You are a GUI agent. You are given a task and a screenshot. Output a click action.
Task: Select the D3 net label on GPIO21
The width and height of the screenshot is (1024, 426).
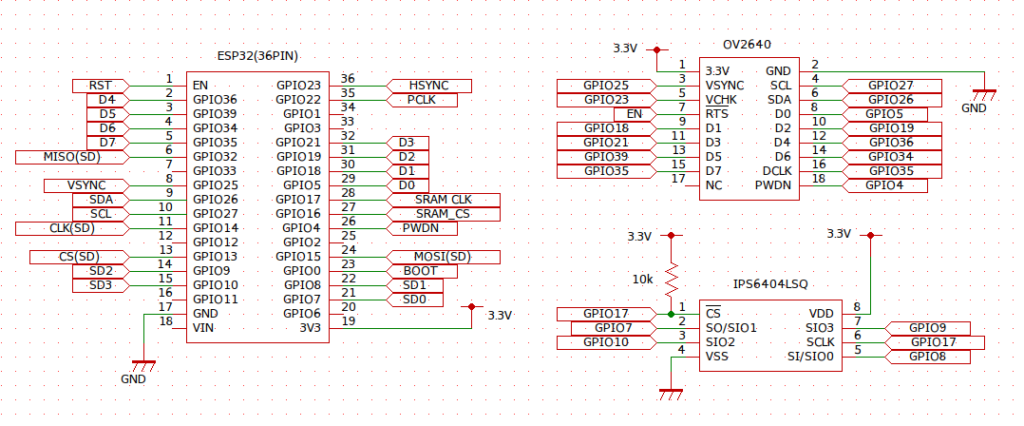408,142
